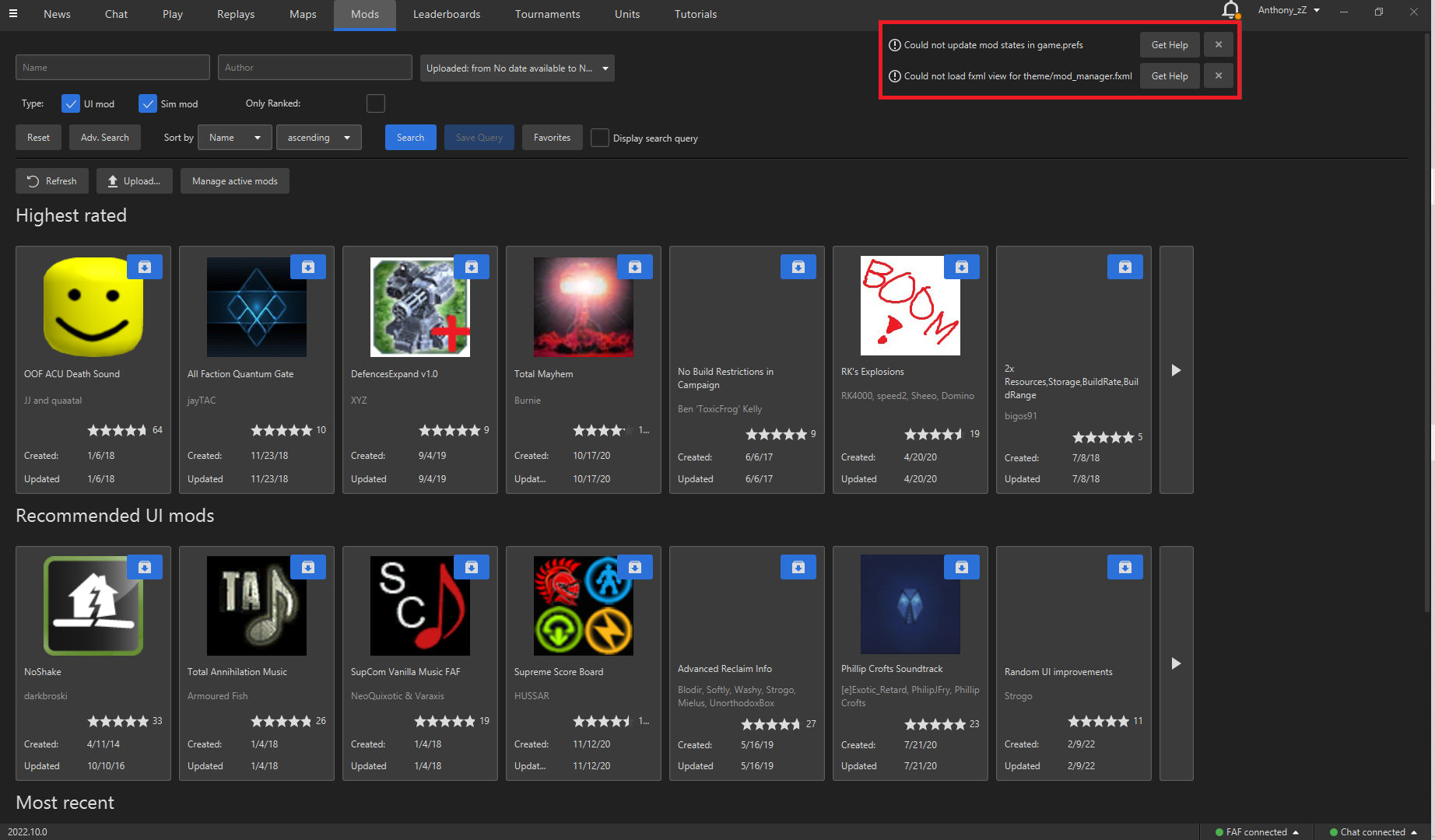Install All Faction Quantum Gate mod

(308, 267)
